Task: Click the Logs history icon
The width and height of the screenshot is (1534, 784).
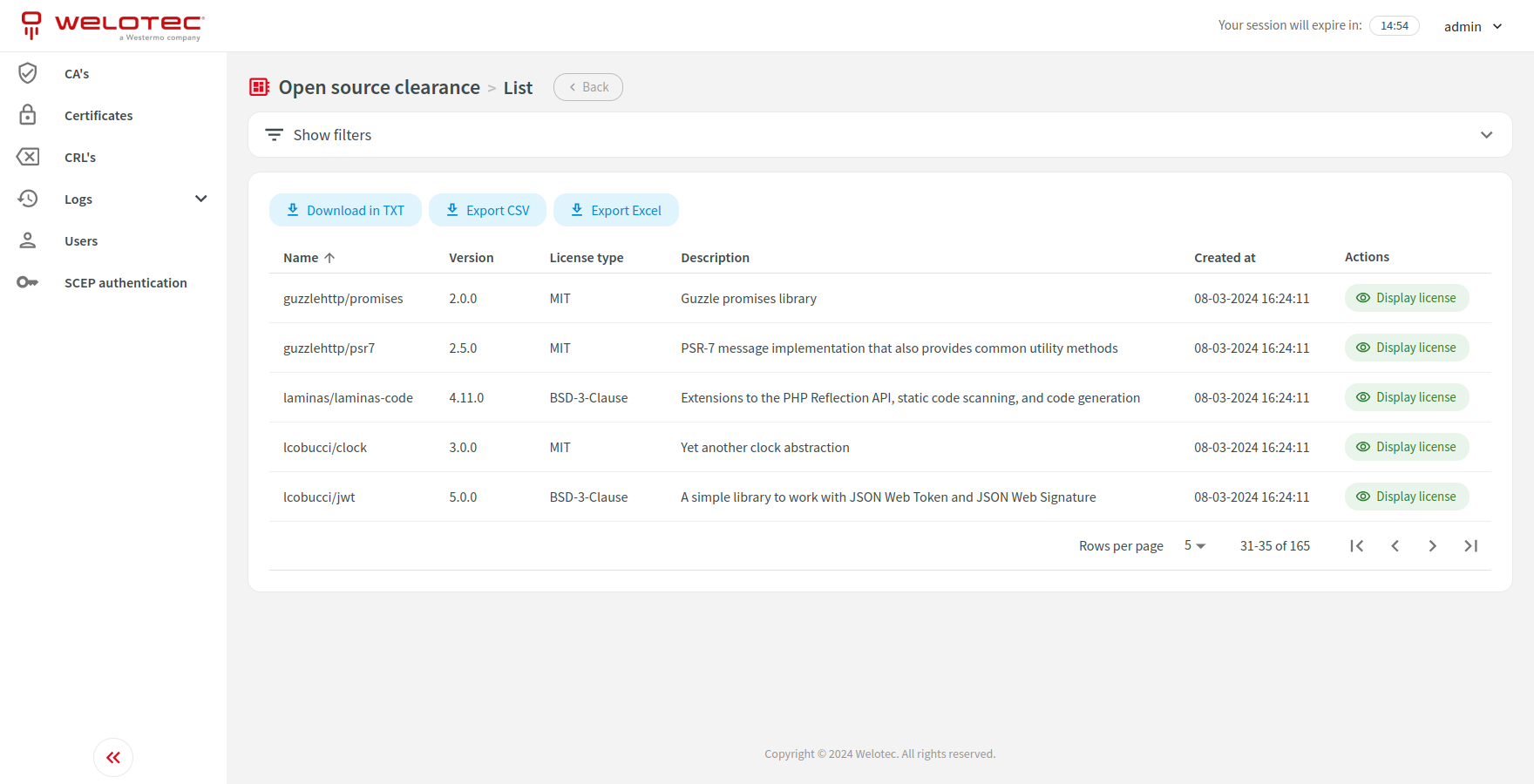Action: click(x=27, y=199)
